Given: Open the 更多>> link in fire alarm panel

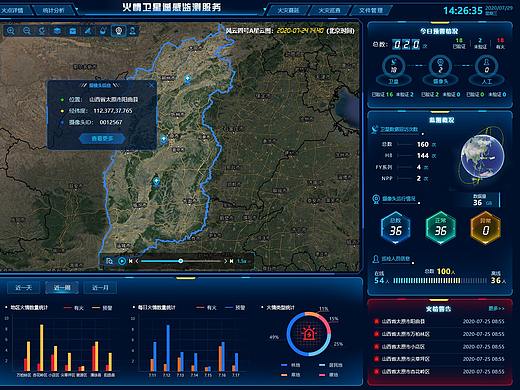Looking at the screenshot, I should [x=496, y=309].
